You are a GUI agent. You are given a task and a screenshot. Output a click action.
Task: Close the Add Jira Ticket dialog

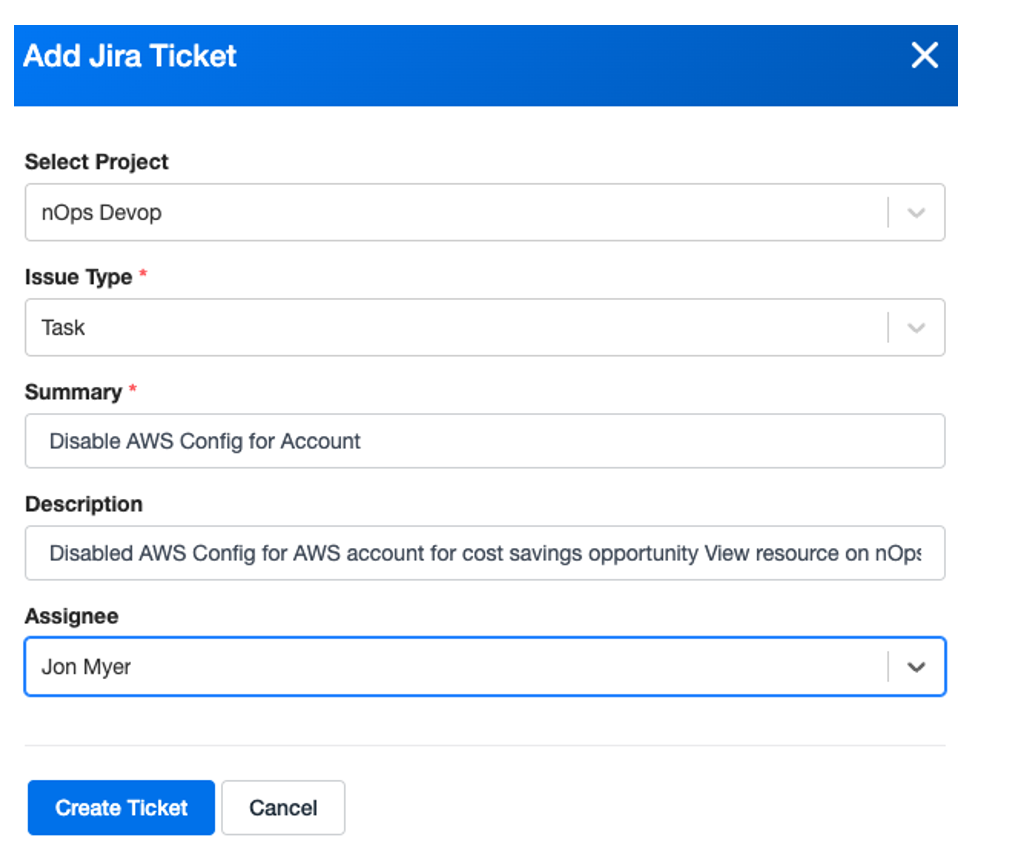coord(925,55)
